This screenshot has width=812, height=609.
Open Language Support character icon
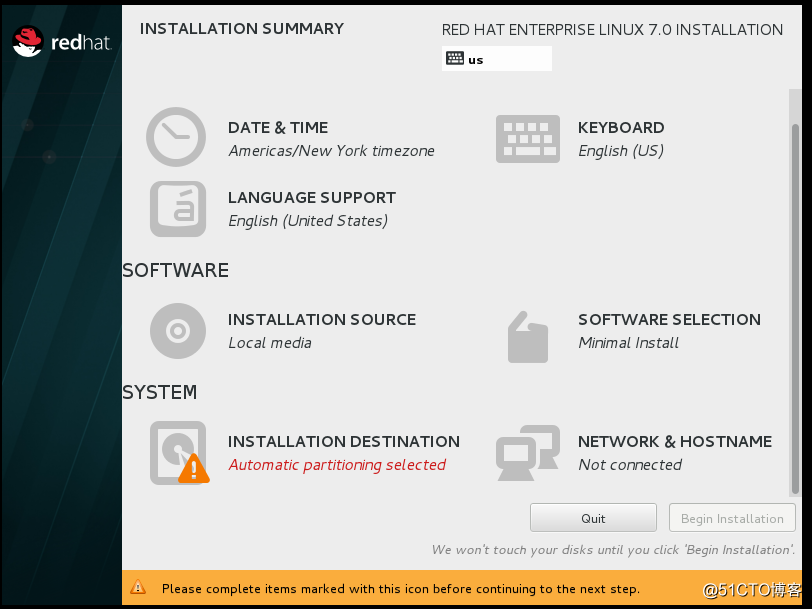(x=178, y=209)
